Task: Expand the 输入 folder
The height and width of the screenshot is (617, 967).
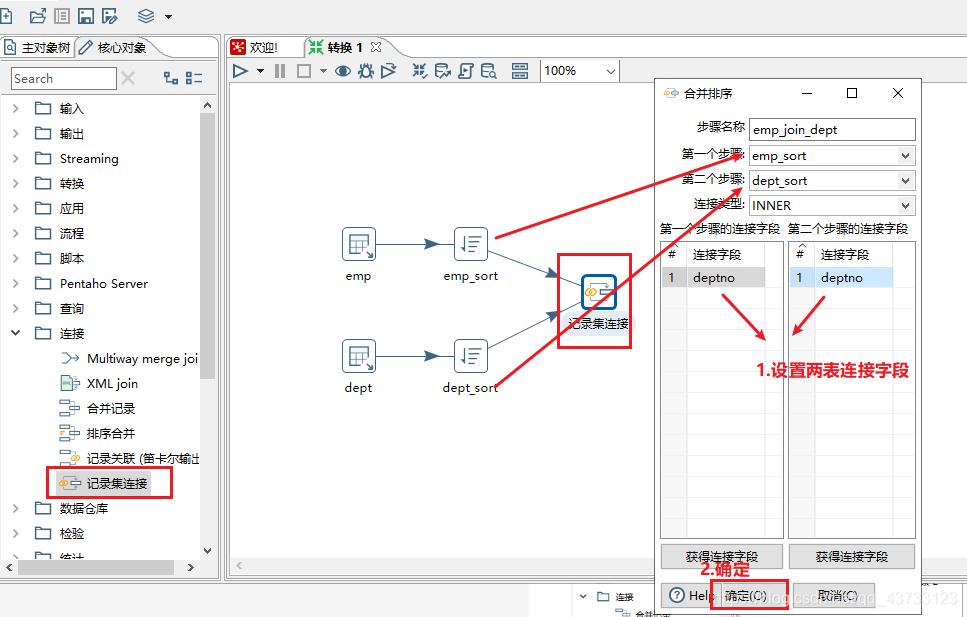Action: (15, 109)
